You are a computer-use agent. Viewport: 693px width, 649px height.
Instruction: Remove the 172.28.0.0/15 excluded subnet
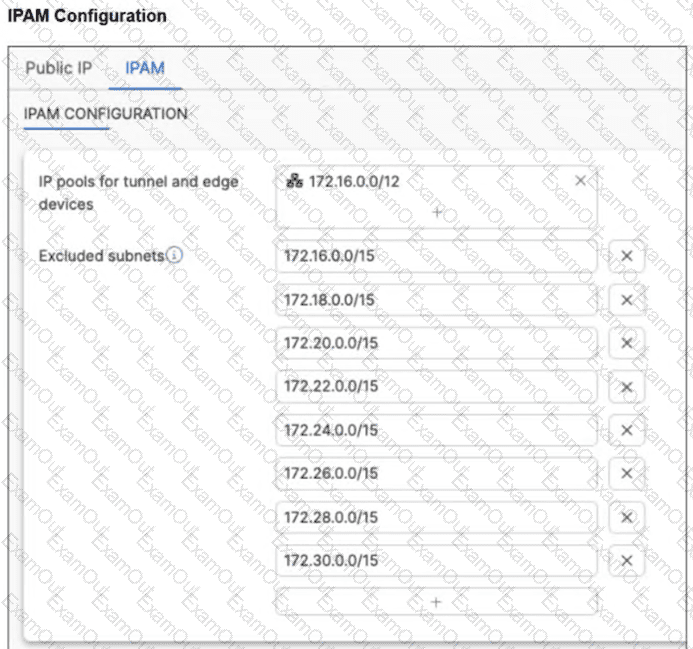point(626,517)
